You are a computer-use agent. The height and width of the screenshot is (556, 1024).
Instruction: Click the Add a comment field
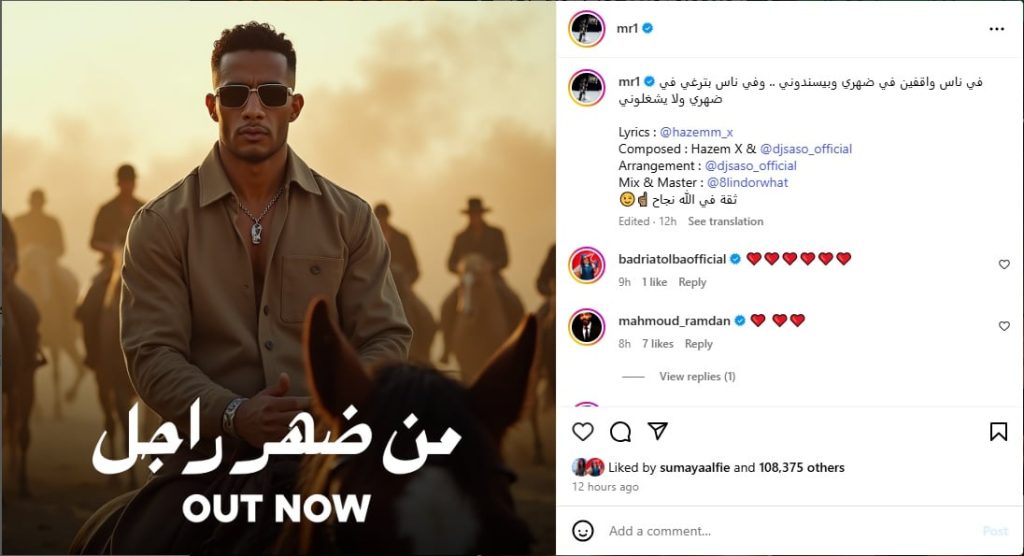pyautogui.click(x=790, y=531)
